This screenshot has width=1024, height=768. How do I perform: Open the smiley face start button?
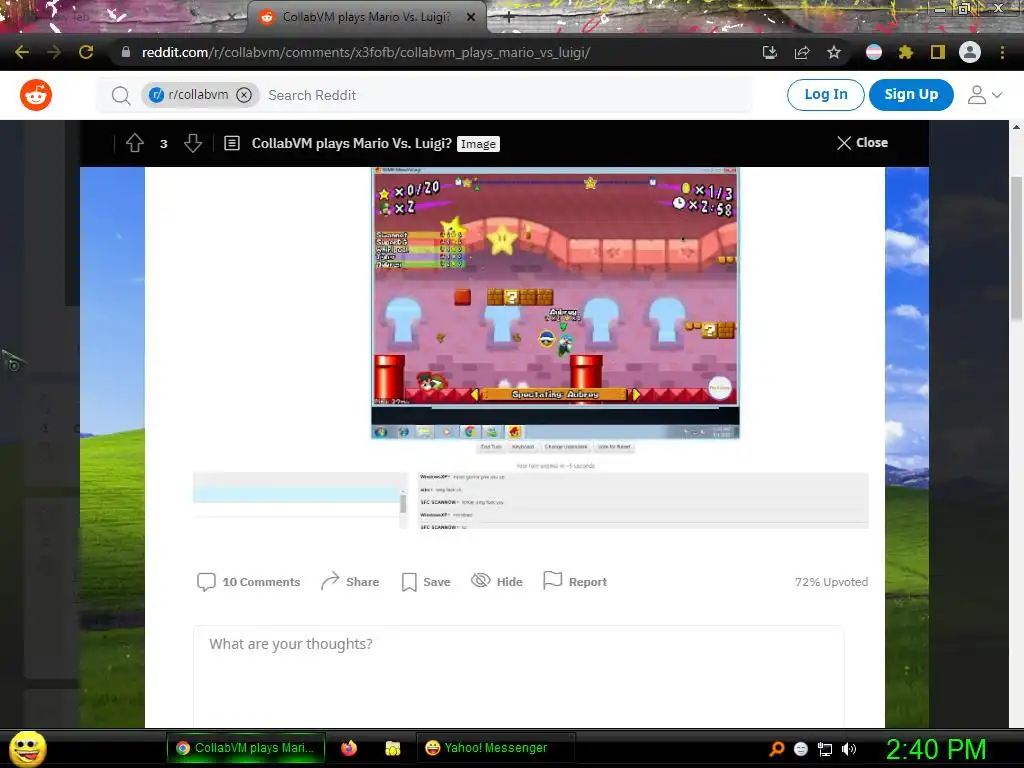coord(27,748)
